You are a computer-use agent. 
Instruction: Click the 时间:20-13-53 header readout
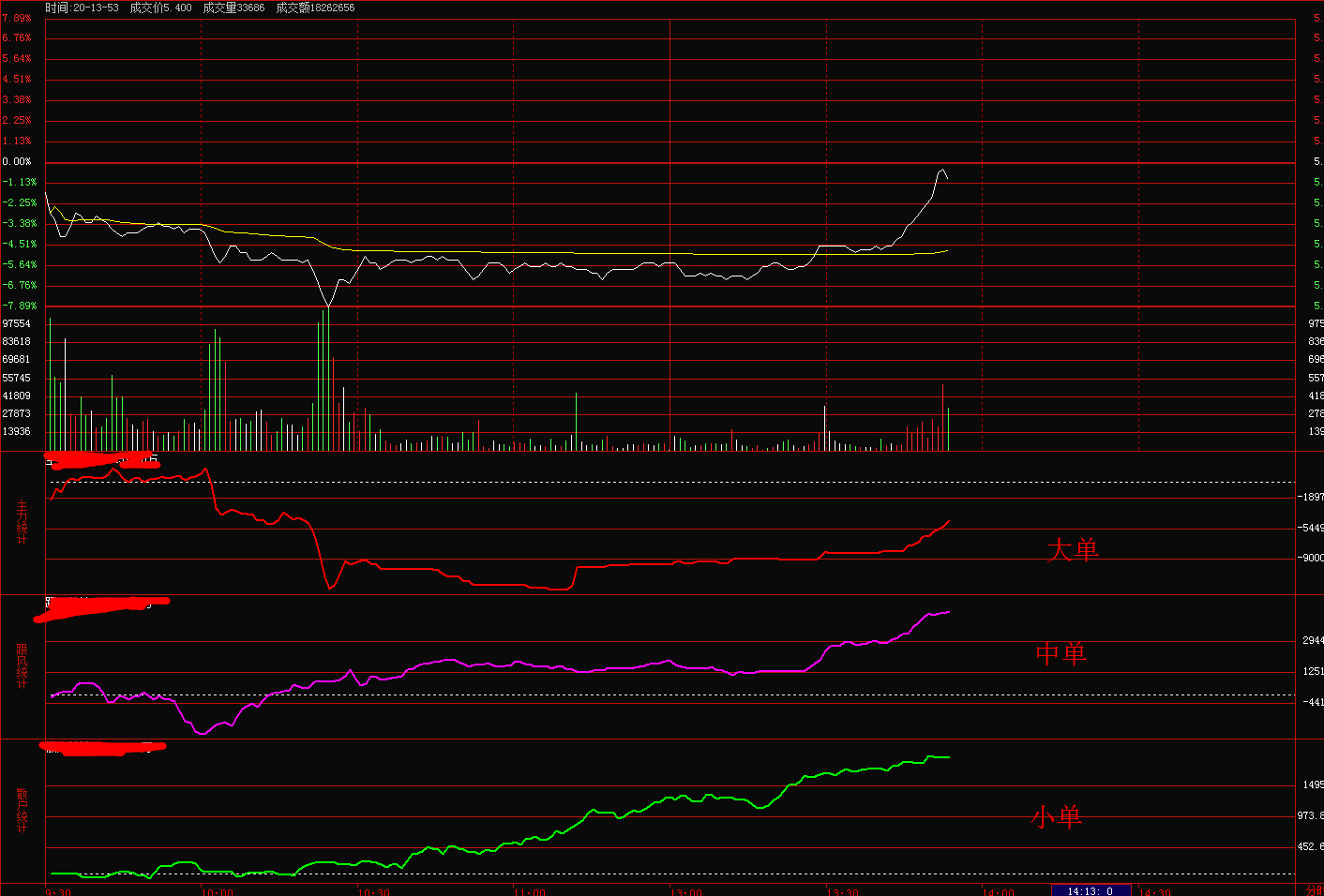coord(83,7)
